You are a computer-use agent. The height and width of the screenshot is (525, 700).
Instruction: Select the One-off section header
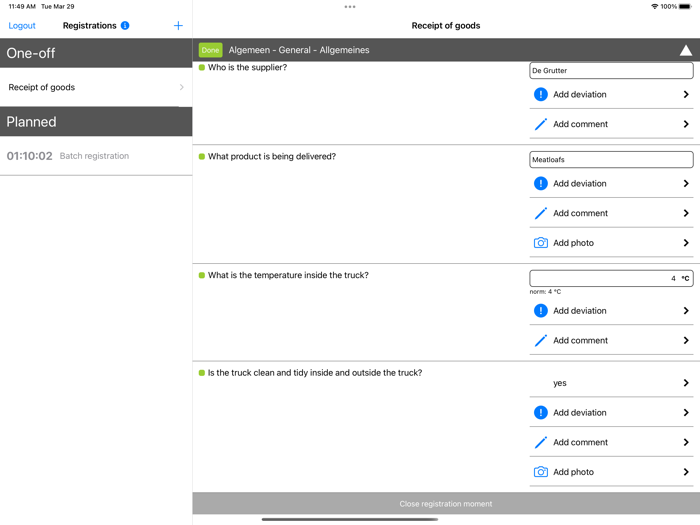[96, 53]
